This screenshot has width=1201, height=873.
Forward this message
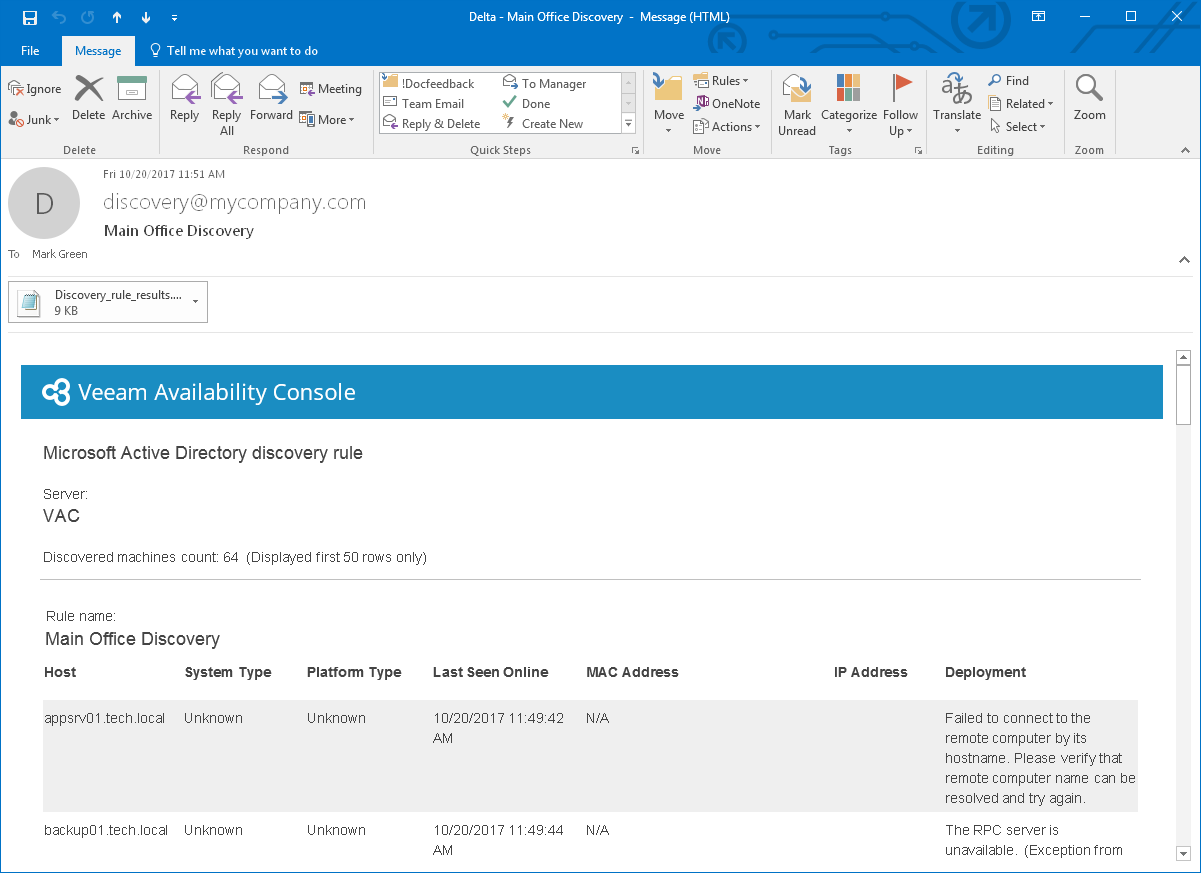[x=271, y=98]
